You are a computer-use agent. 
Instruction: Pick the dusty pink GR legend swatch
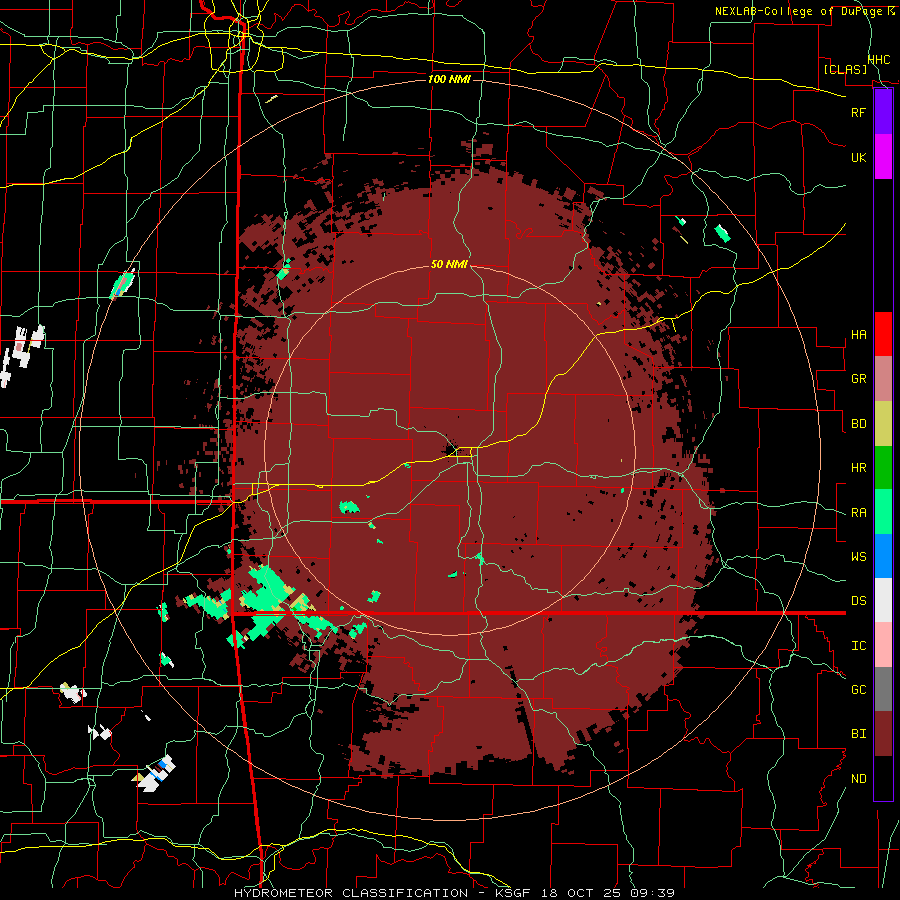coord(883,379)
